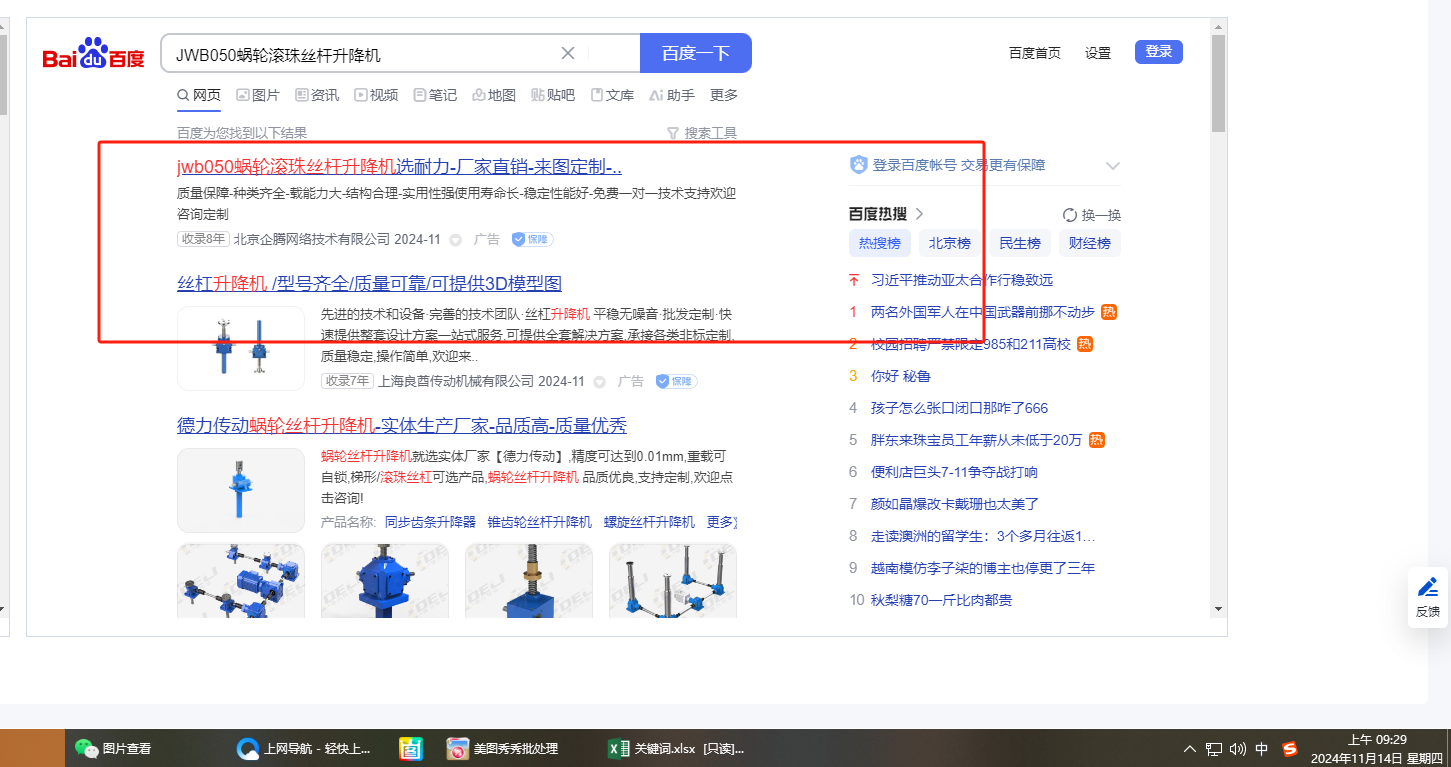1451x767 pixels.
Task: Open the 更多 search tab menu
Action: pyautogui.click(x=724, y=96)
